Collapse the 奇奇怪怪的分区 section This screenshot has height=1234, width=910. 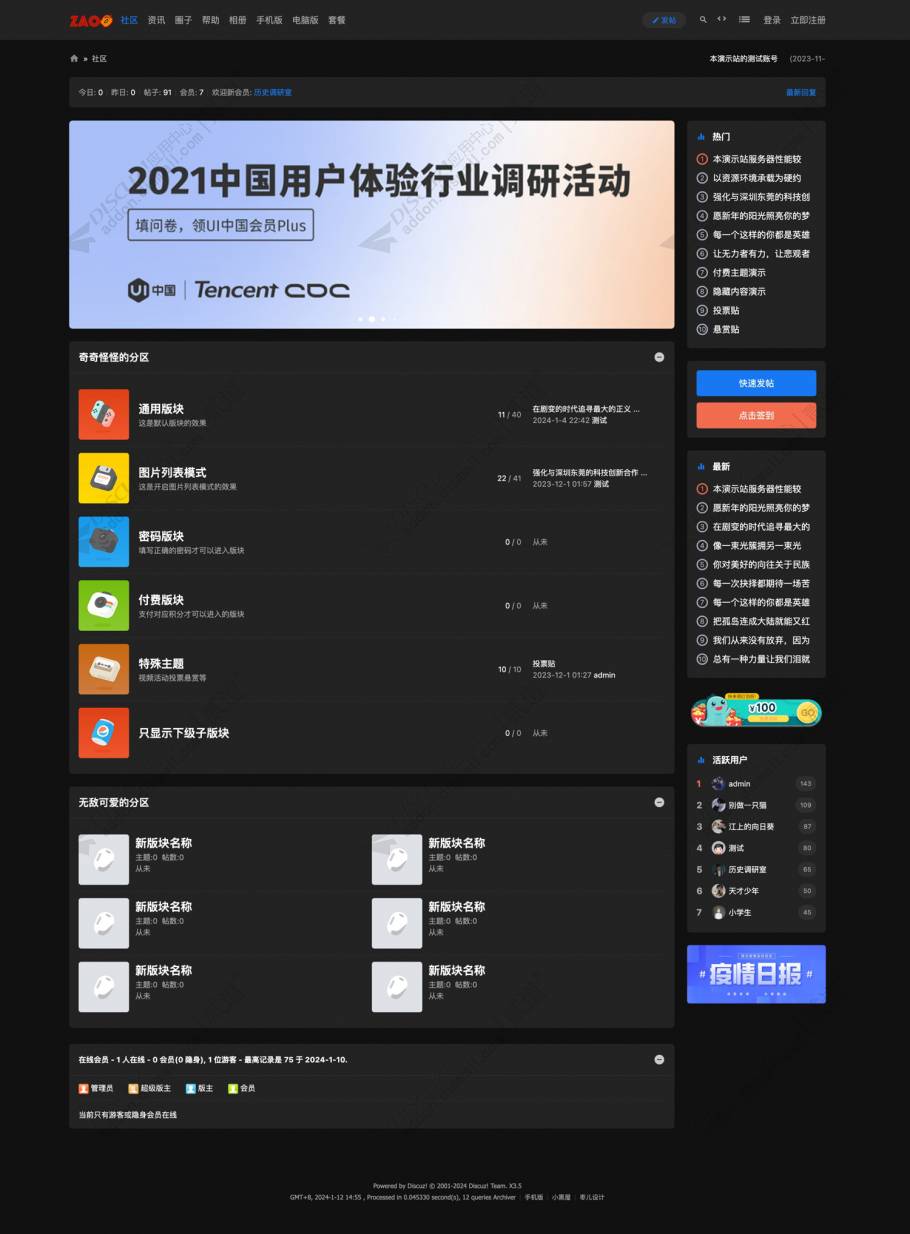659,357
